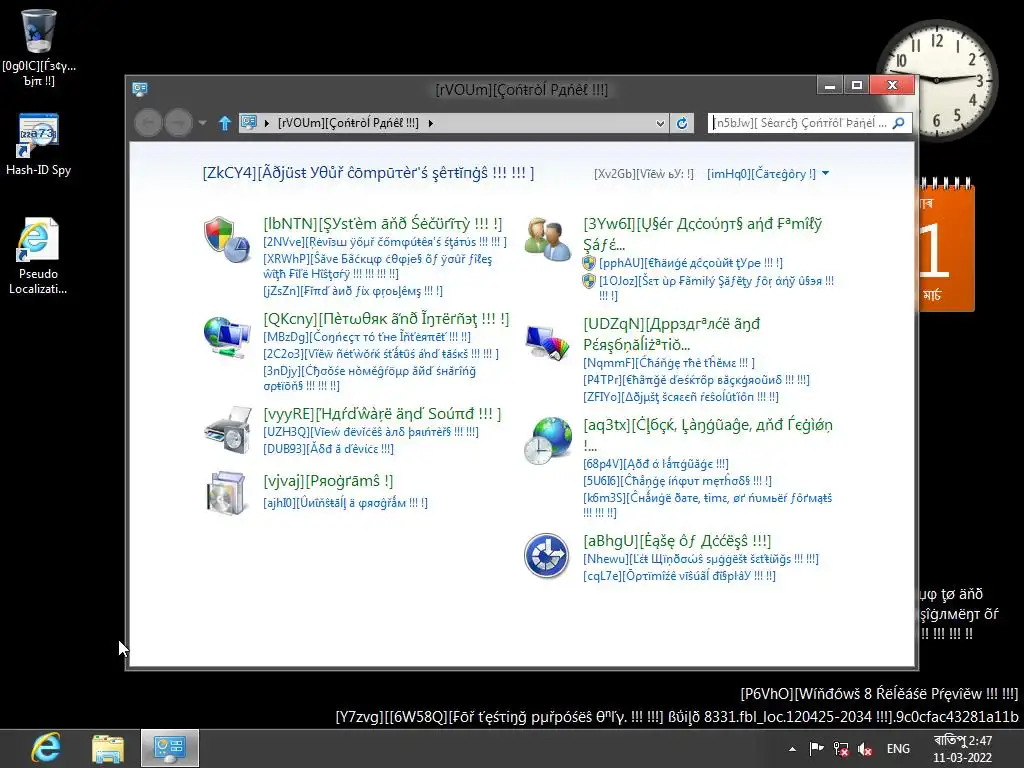Viewport: 1024px width, 768px height.
Task: Open Clock, Language, and Region heading
Action: click(x=707, y=435)
